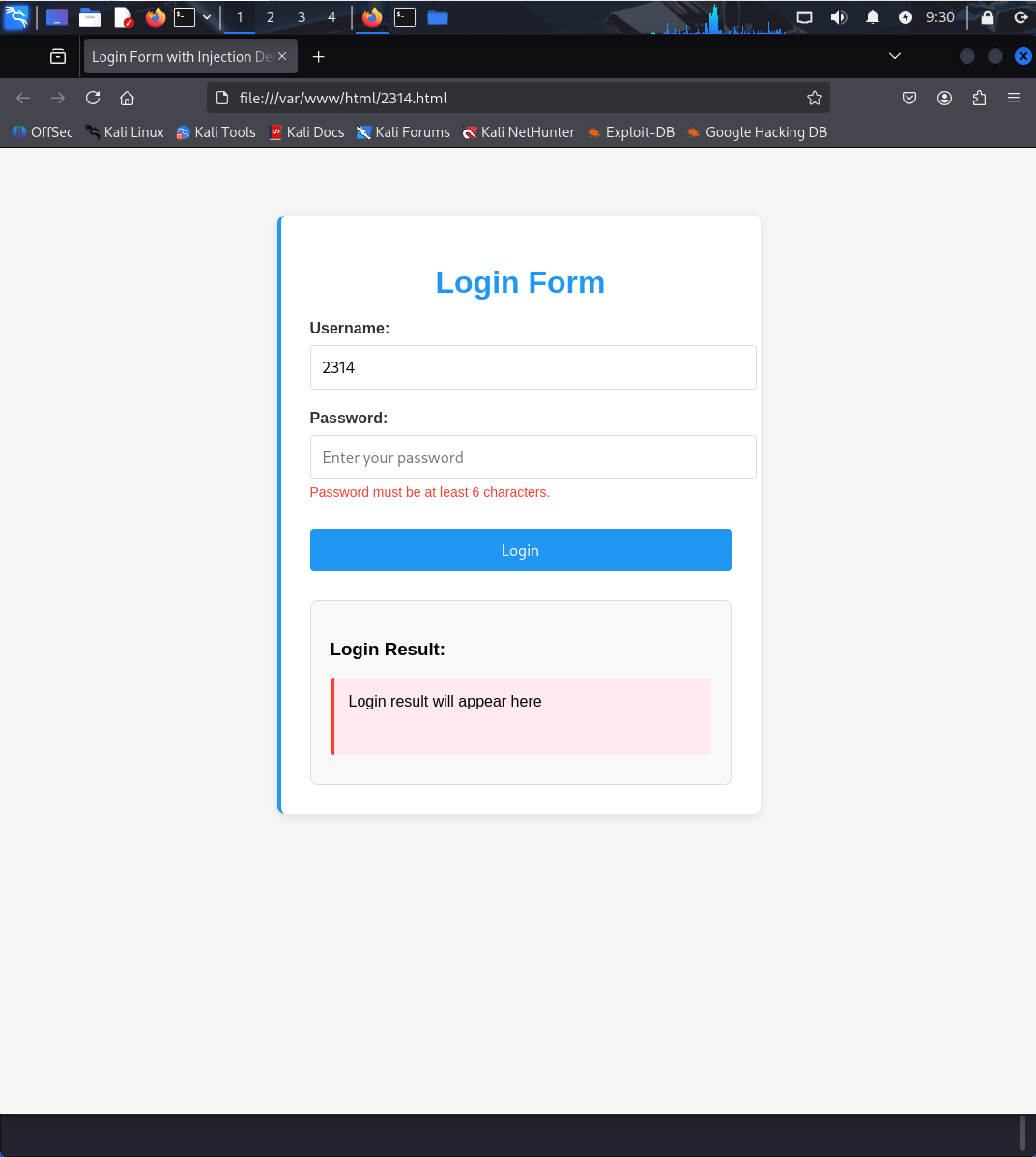
Task: Open the OffSec bookmark
Action: 43,132
